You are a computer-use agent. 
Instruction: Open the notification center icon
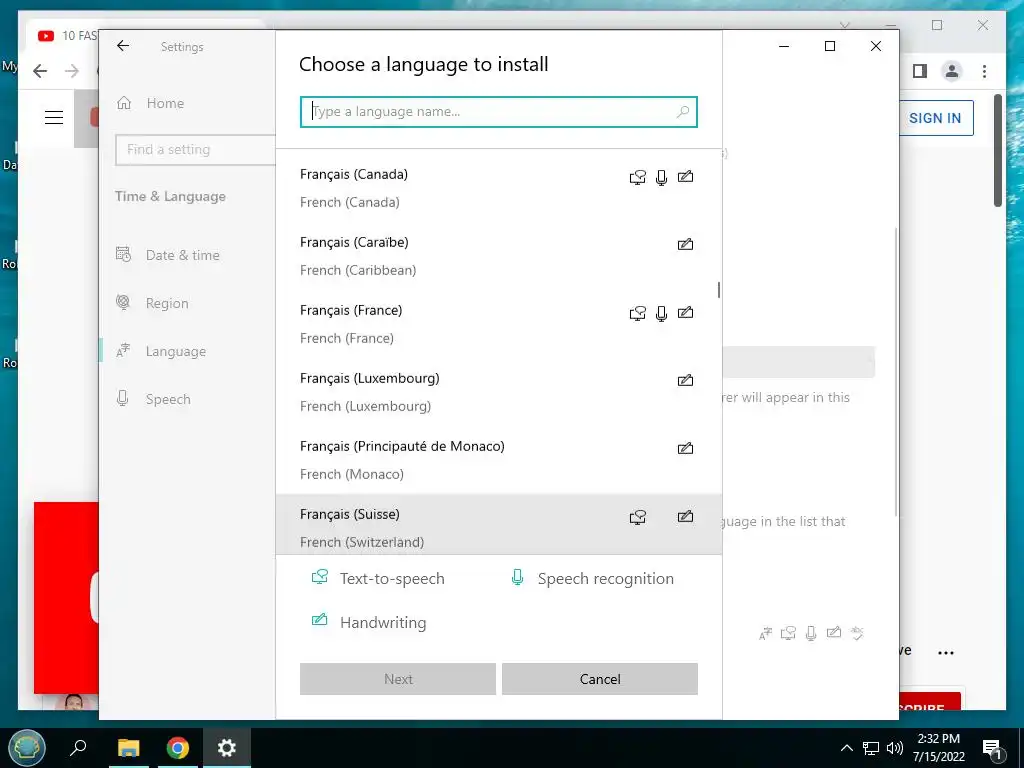click(992, 748)
